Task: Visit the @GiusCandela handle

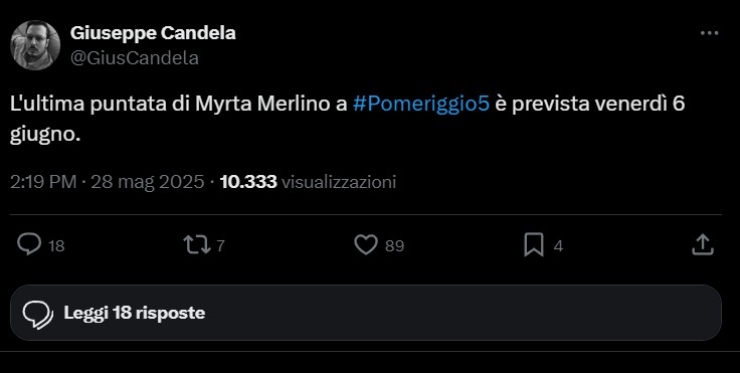Action: [x=135, y=58]
